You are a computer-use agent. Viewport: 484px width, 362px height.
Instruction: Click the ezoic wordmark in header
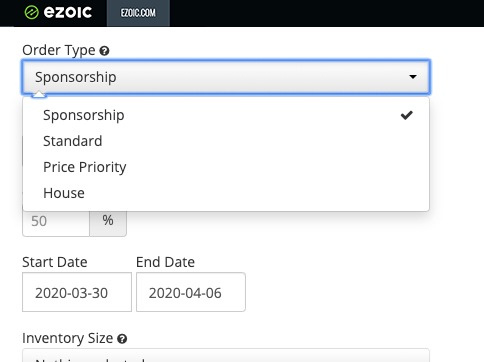tap(68, 13)
